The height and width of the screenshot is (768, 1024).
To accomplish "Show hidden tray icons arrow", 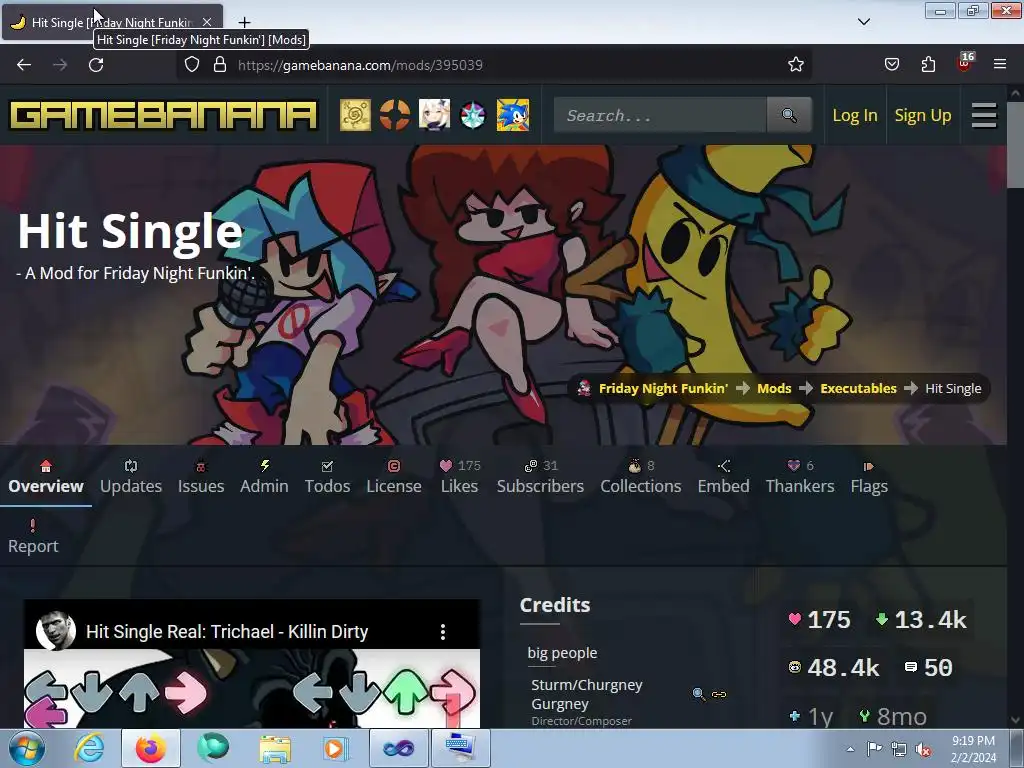I will [x=850, y=750].
